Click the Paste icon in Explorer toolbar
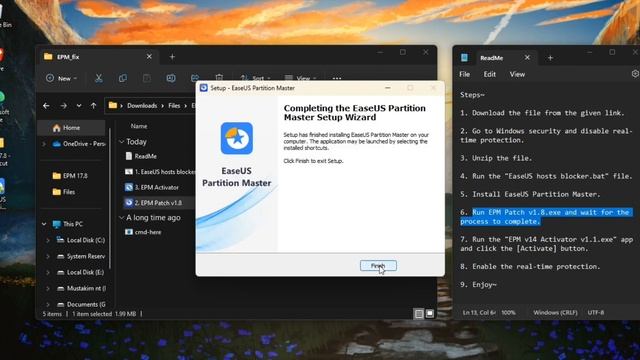The width and height of the screenshot is (640, 360). point(147,78)
